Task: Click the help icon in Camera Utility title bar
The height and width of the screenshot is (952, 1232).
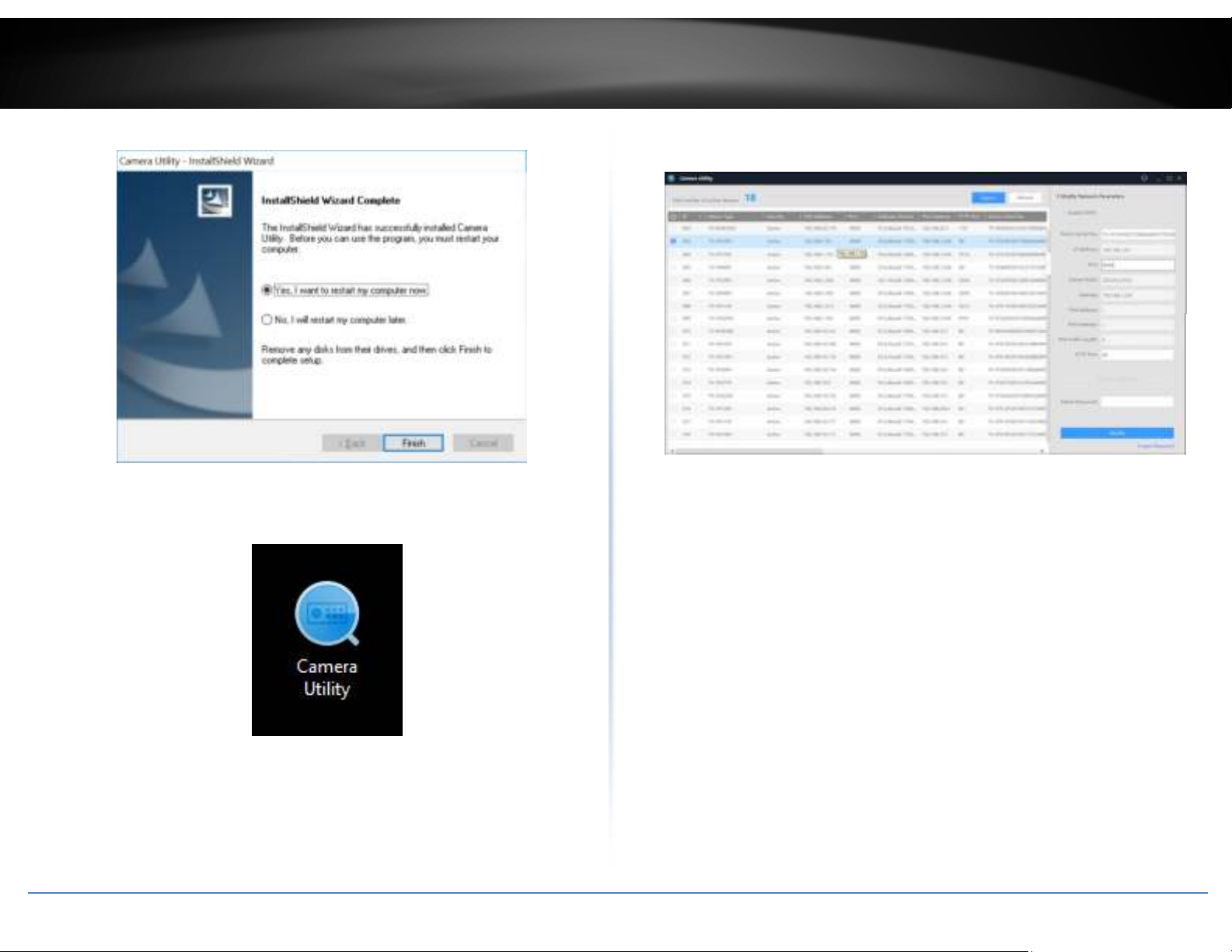Action: click(x=1144, y=178)
